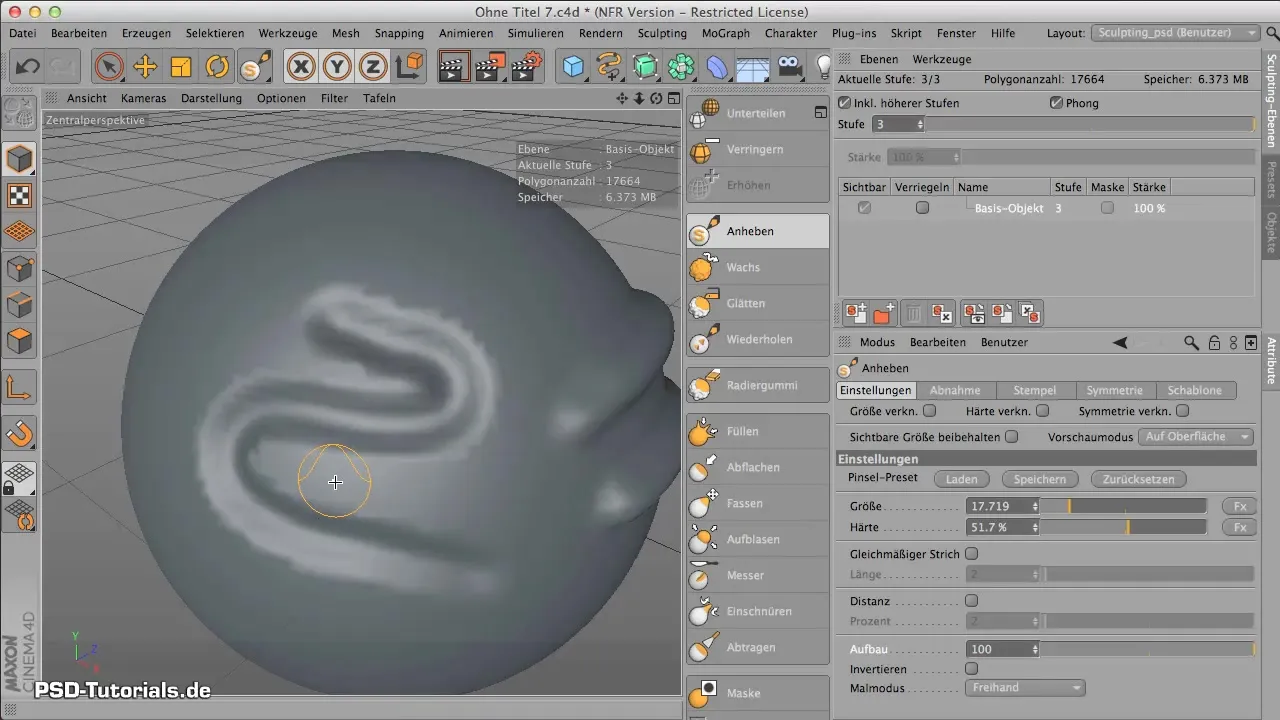Toggle visibility of Basis-Objekt layer
Image resolution: width=1280 pixels, height=720 pixels.
(x=864, y=208)
